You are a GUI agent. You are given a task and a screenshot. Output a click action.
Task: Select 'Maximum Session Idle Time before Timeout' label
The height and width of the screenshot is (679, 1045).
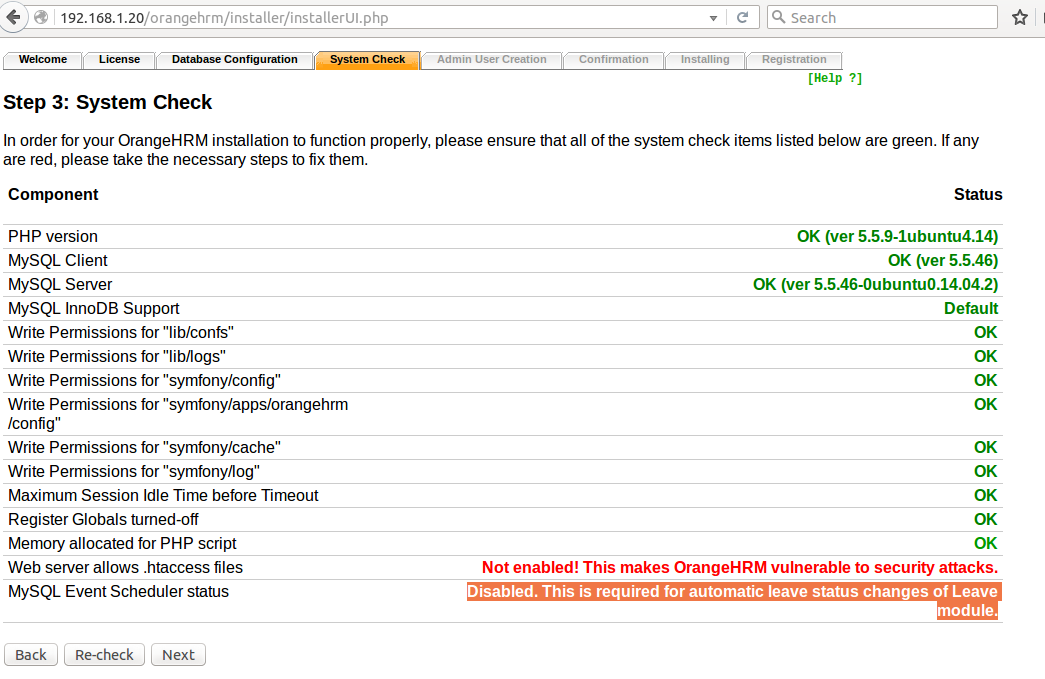163,495
